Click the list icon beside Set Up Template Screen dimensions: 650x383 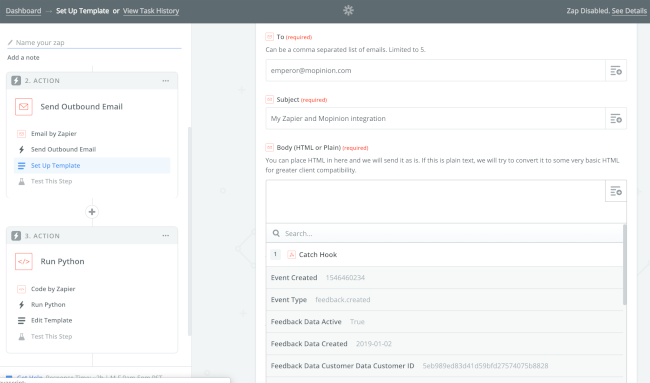pyautogui.click(x=22, y=165)
